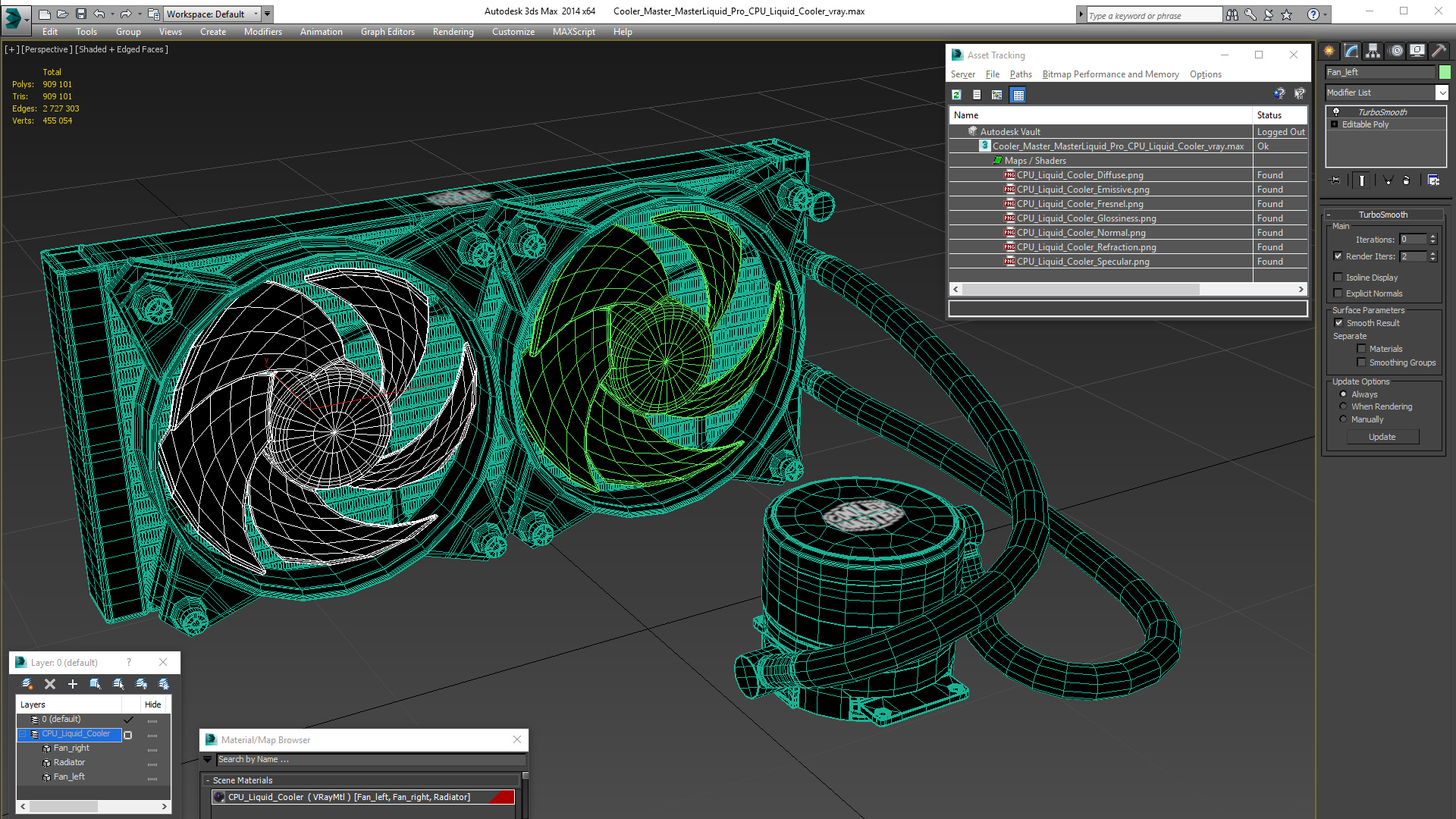Open the Undo history dropdown arrow
Screen dimensions: 1456x819
click(x=112, y=14)
